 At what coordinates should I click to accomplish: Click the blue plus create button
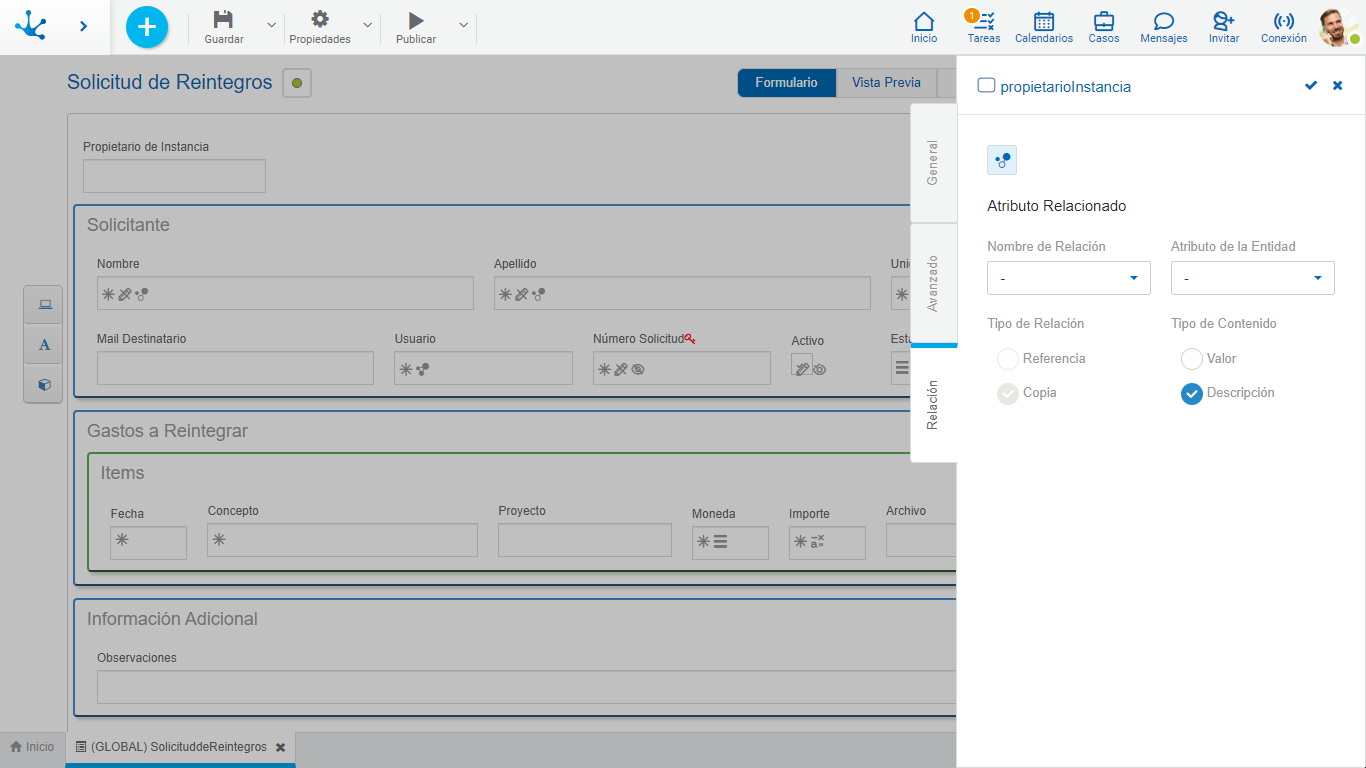pos(147,27)
